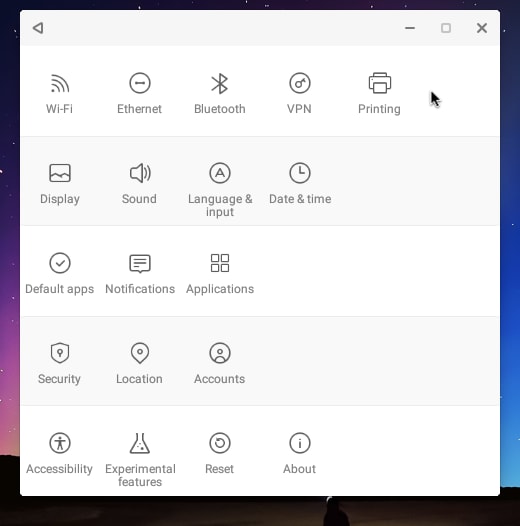This screenshot has height=526, width=520.
Task: Open Ethernet settings
Action: coord(140,93)
